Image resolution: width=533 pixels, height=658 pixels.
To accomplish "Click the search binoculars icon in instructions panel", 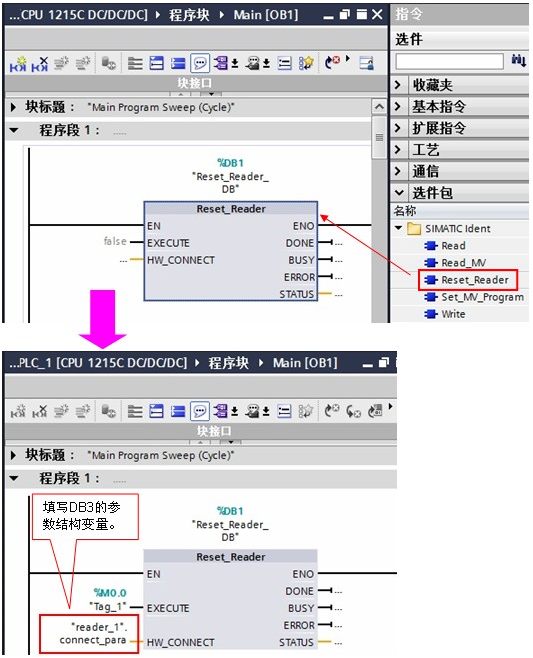I will tap(518, 61).
